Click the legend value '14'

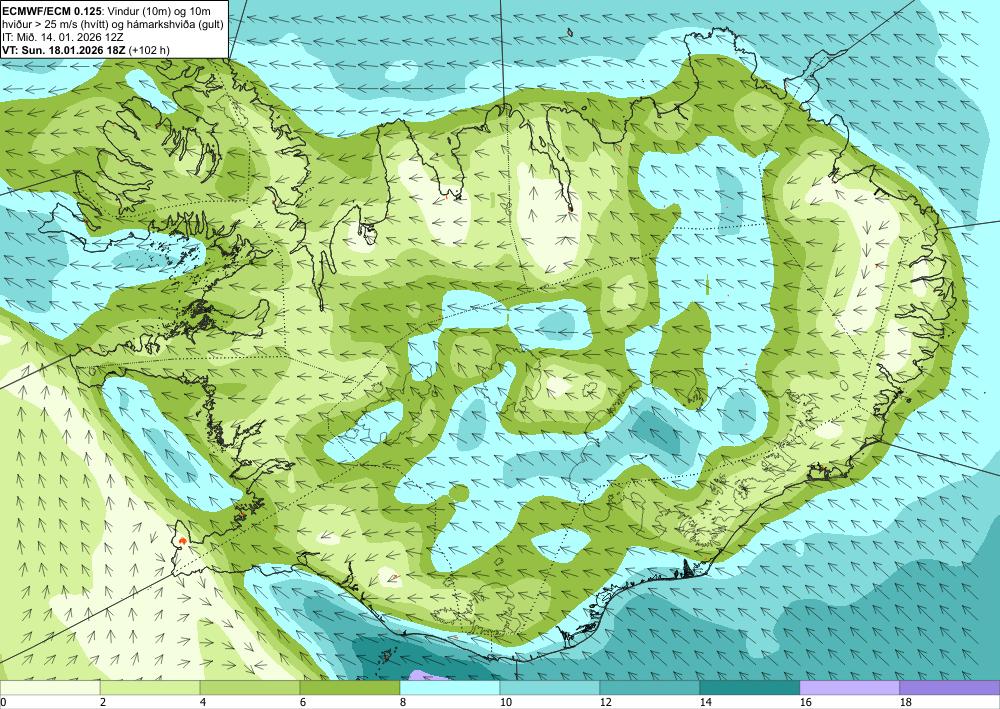point(705,703)
